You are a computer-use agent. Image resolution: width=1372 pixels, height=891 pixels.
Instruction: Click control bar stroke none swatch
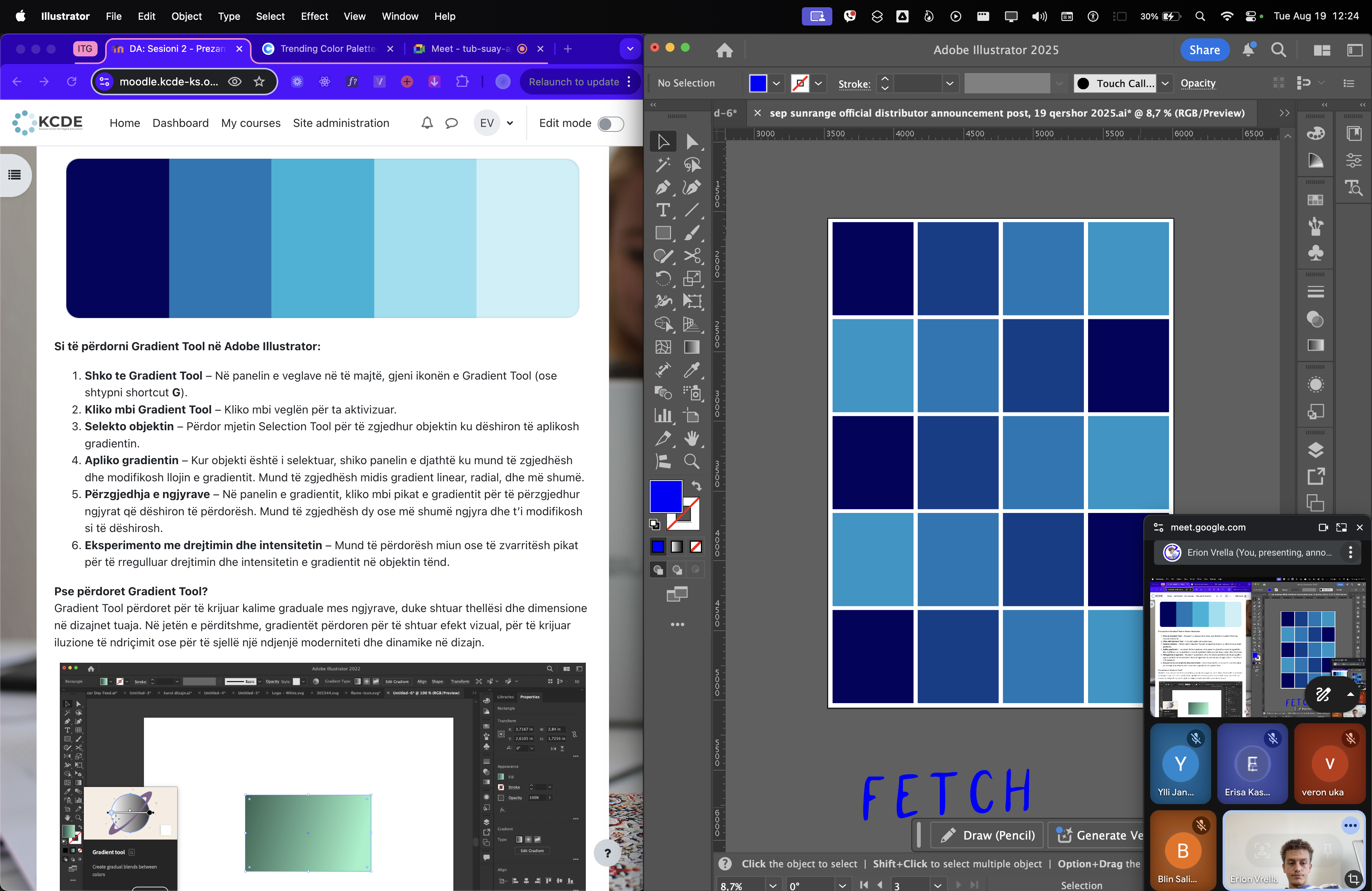pos(800,83)
